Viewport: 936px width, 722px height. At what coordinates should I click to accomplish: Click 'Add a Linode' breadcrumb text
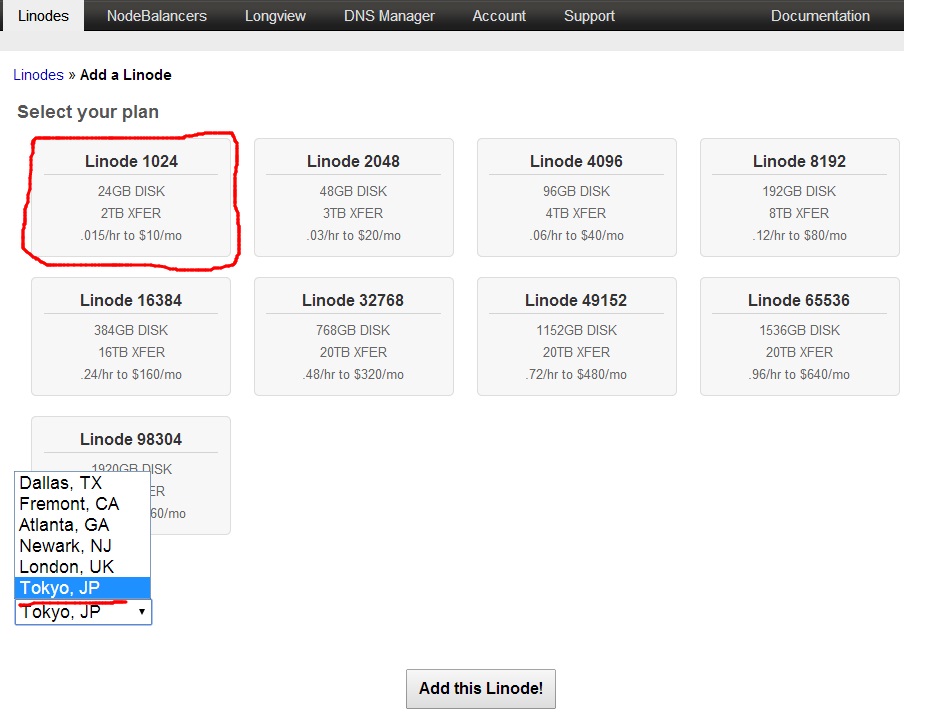tap(126, 75)
